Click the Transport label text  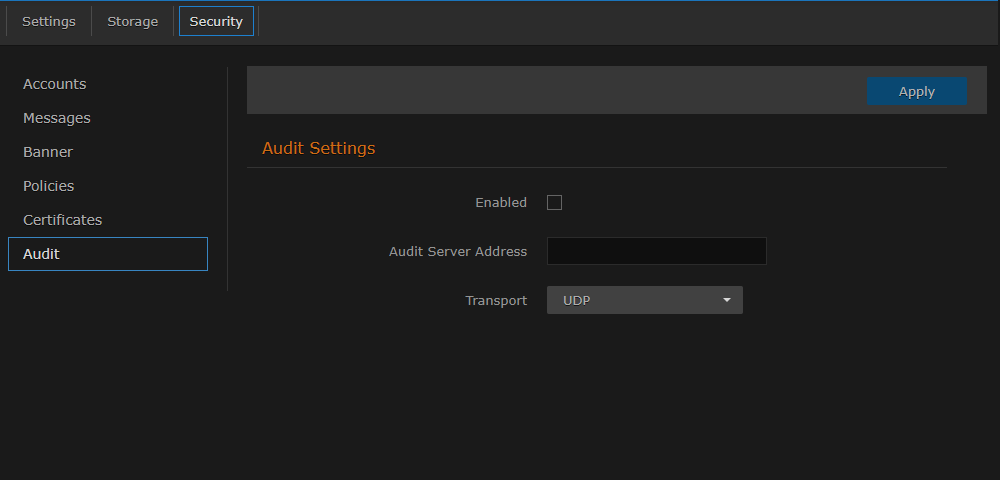click(x=495, y=300)
